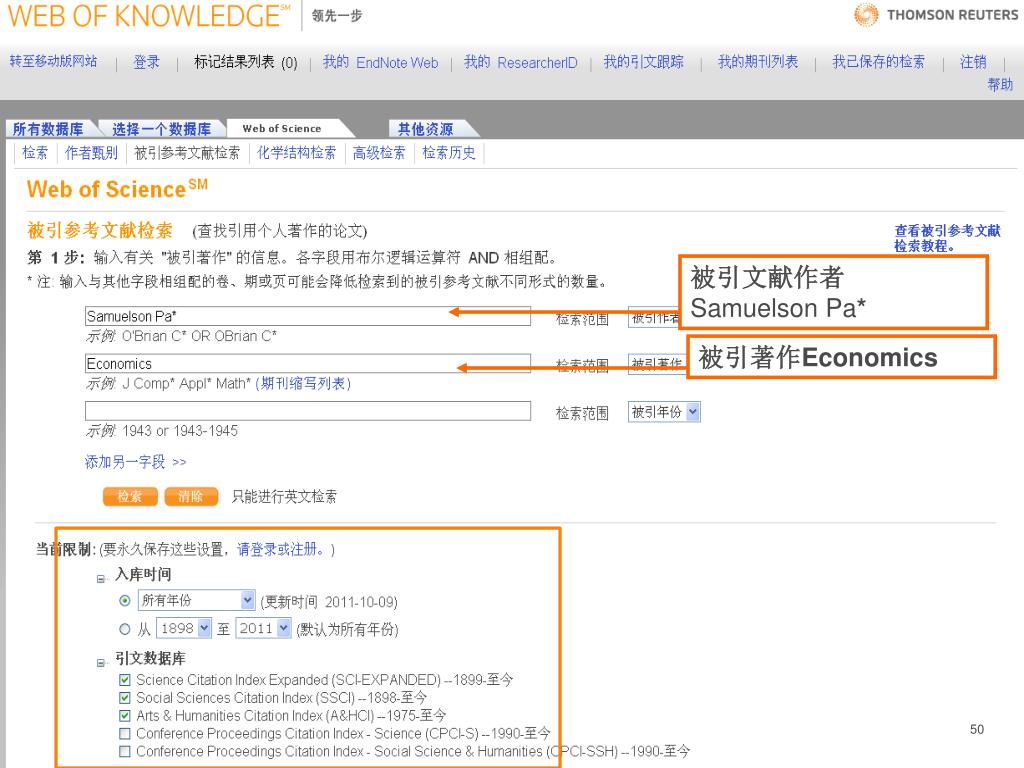Open the 2011 end year dropdown
Screen dimensions: 1024x768
[x=263, y=628]
